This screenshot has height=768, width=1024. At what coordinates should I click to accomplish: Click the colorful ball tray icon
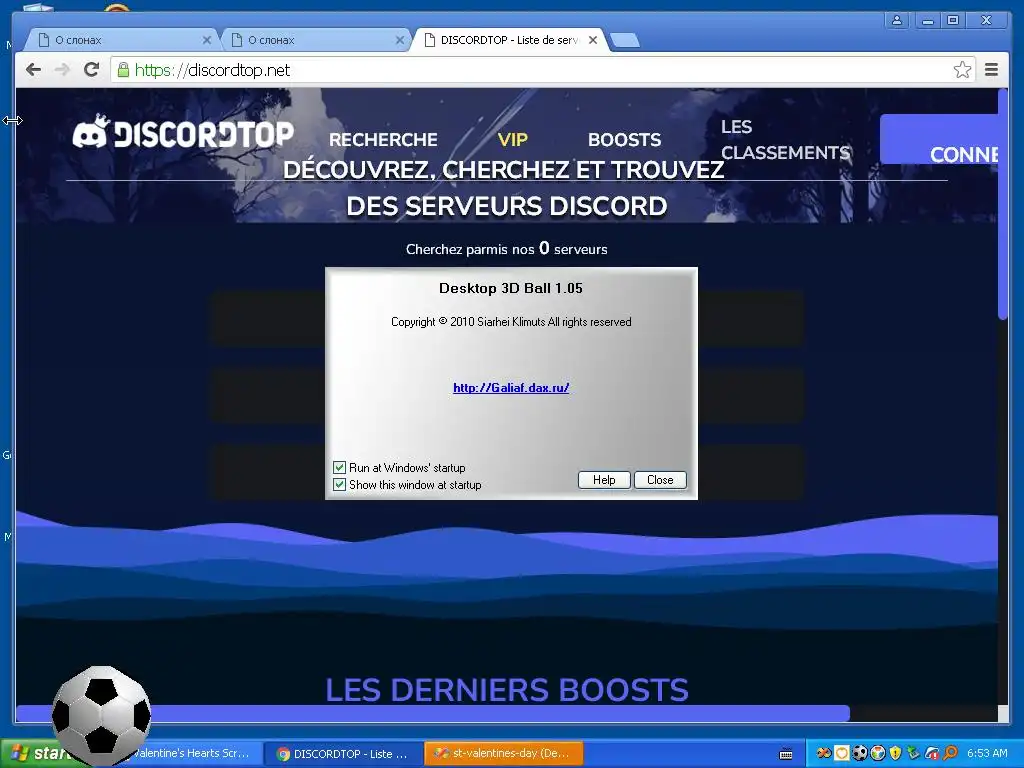click(878, 754)
